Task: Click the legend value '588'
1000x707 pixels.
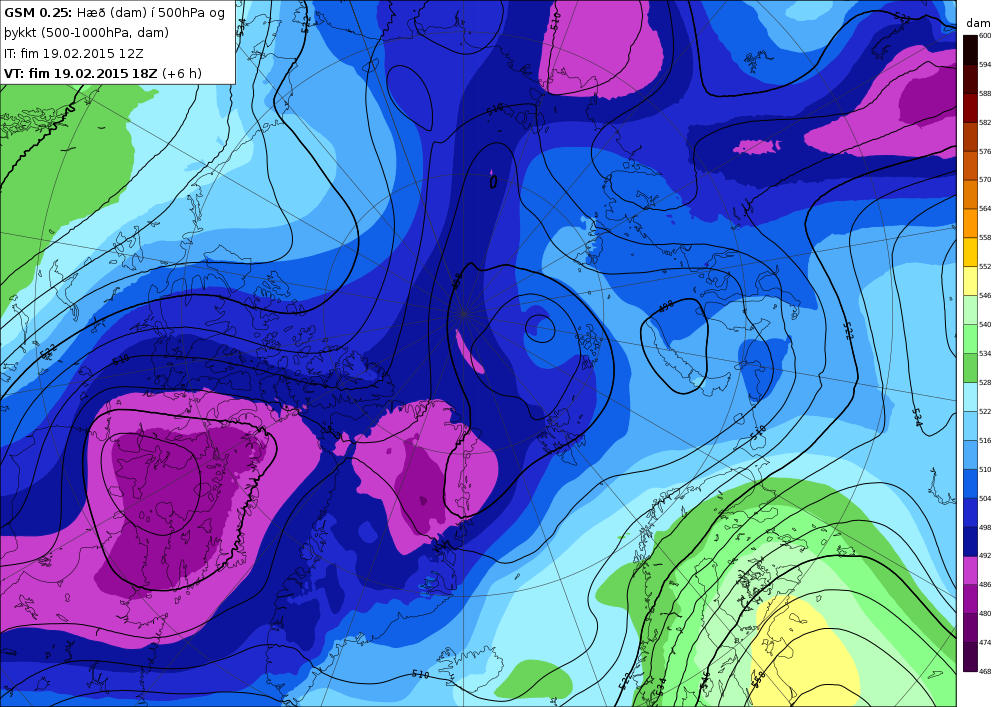Action: [985, 94]
